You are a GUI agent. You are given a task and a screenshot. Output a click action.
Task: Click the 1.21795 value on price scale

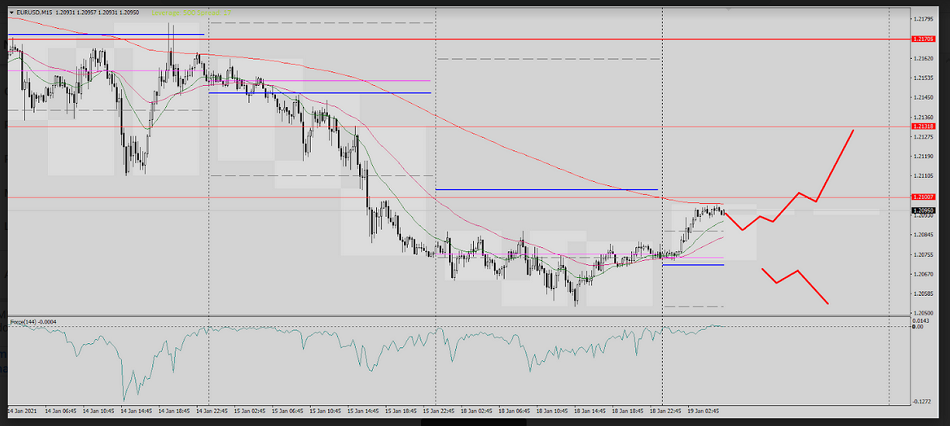(924, 19)
